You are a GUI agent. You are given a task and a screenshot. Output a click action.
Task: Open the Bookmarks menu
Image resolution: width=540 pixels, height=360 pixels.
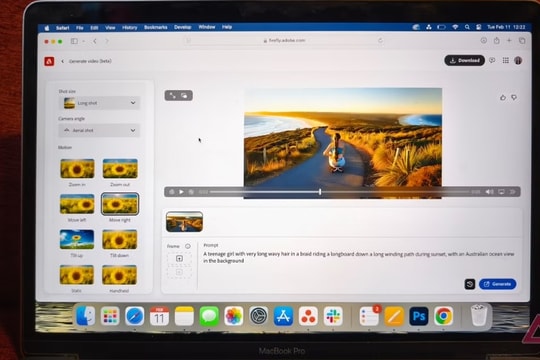coord(156,27)
